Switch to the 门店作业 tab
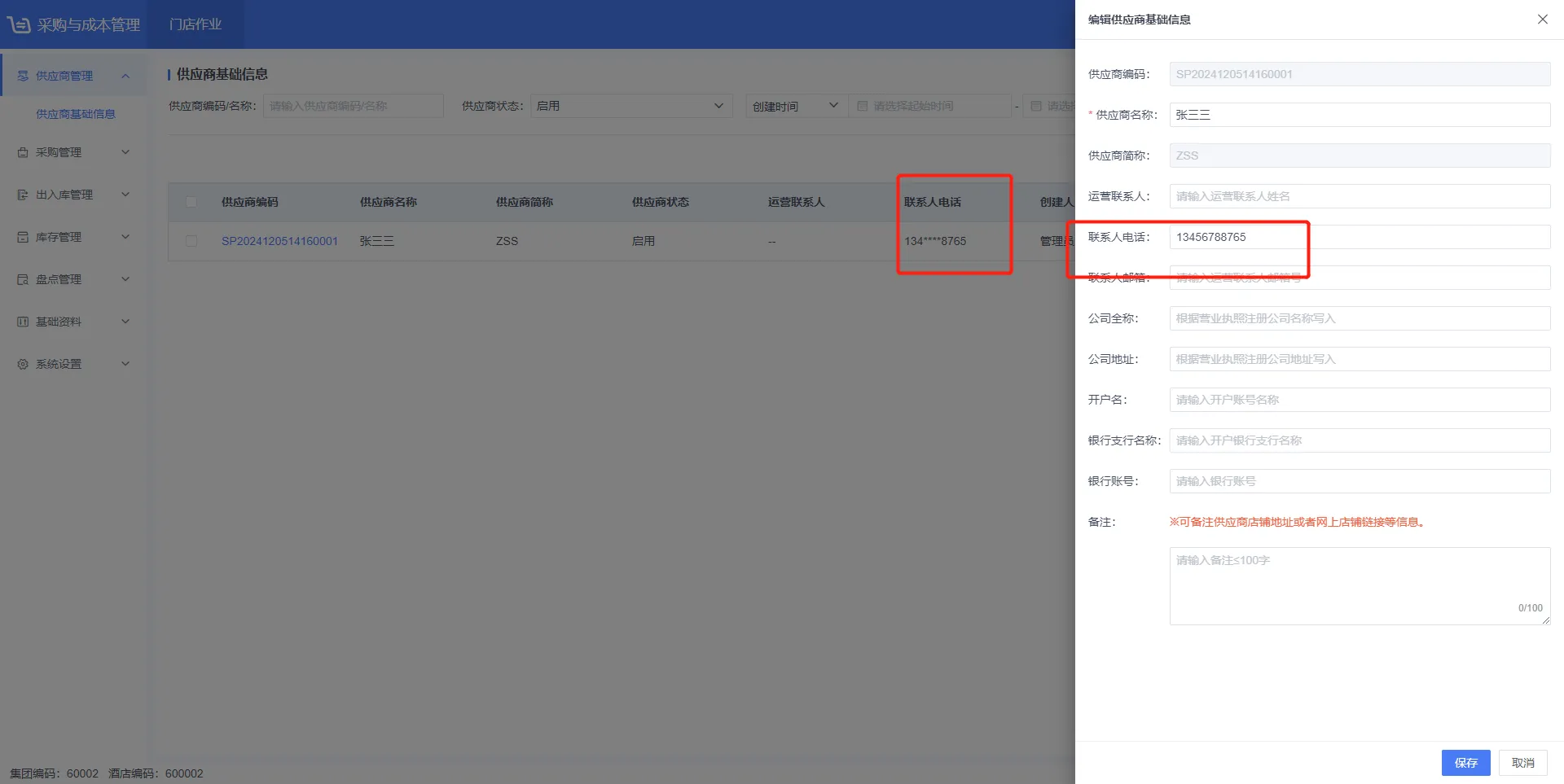The image size is (1564, 784). tap(195, 24)
